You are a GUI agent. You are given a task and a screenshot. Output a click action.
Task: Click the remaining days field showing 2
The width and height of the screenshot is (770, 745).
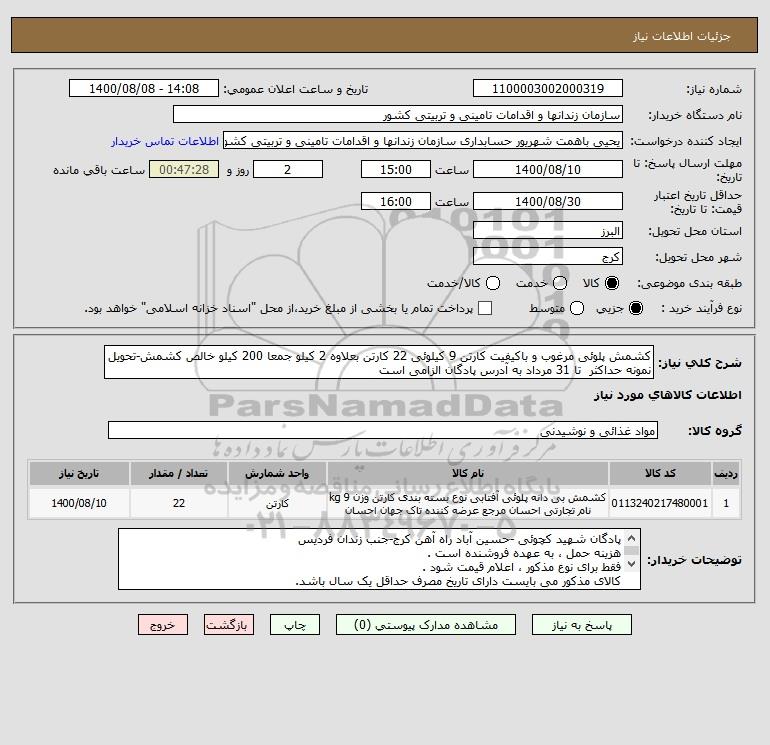288,169
